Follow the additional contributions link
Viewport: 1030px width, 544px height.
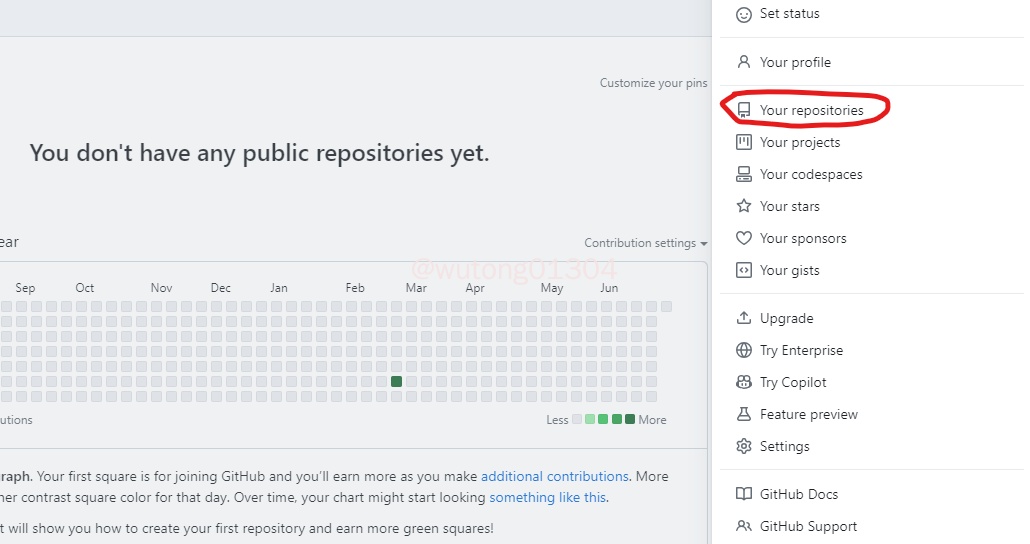click(x=554, y=476)
